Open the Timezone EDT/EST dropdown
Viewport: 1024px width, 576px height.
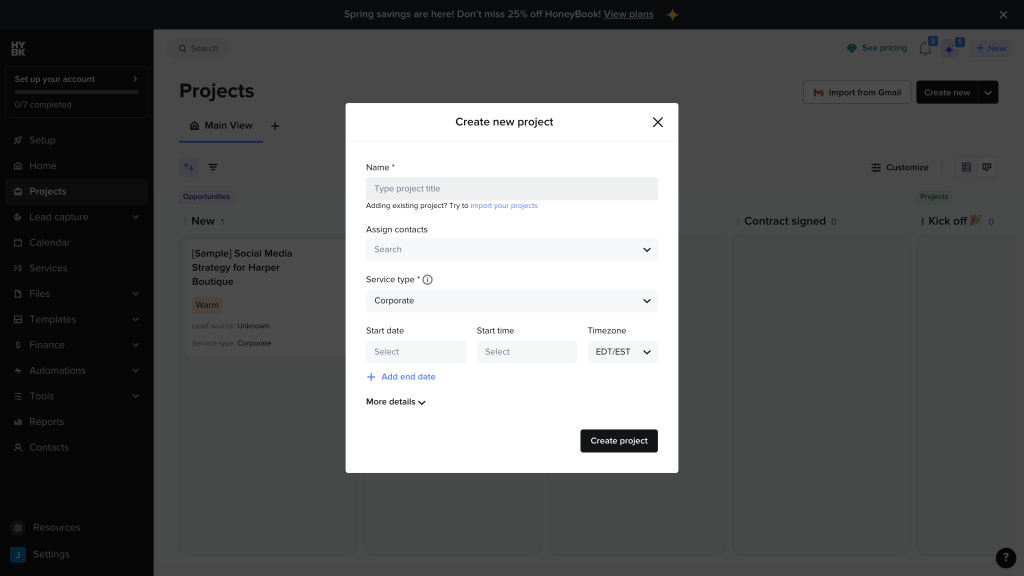pyautogui.click(x=622, y=352)
